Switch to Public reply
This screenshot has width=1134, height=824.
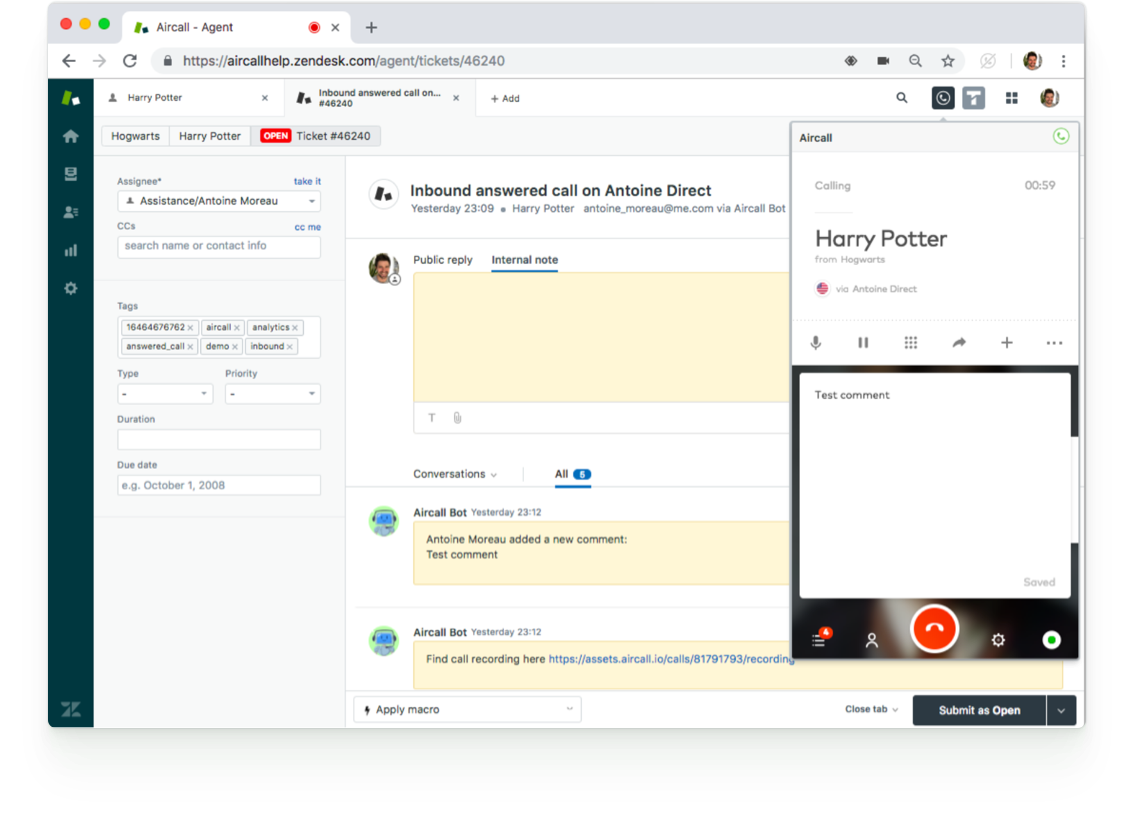coord(443,260)
